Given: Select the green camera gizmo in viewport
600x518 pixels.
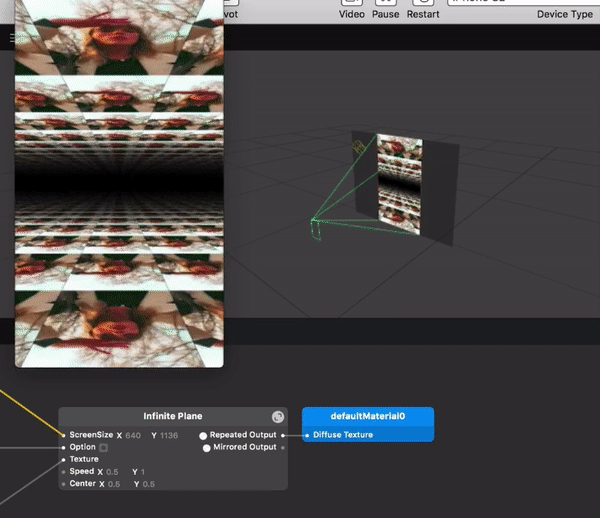Looking at the screenshot, I should coord(316,230).
